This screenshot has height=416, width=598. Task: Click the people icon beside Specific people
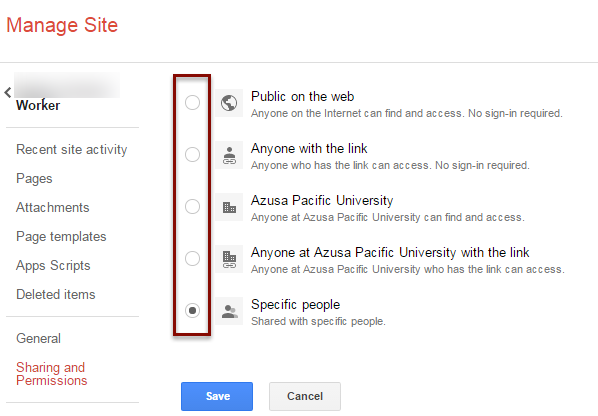pos(229,311)
